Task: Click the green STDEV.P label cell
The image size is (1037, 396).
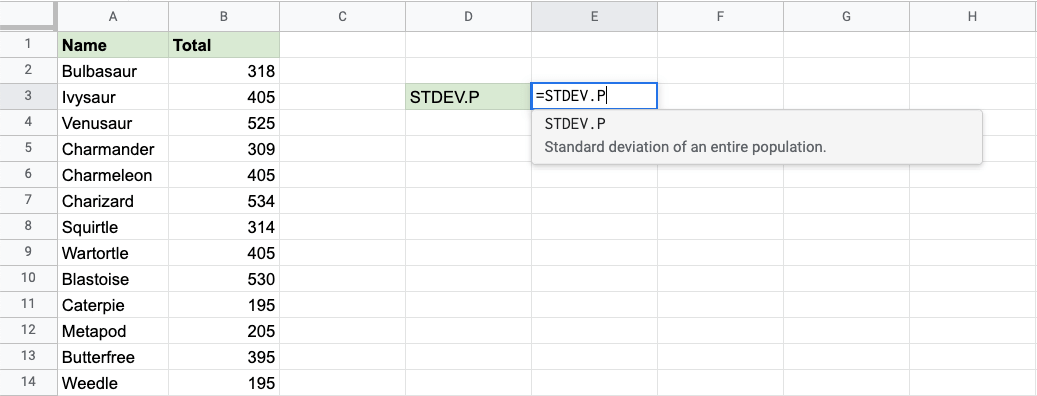Action: point(468,97)
